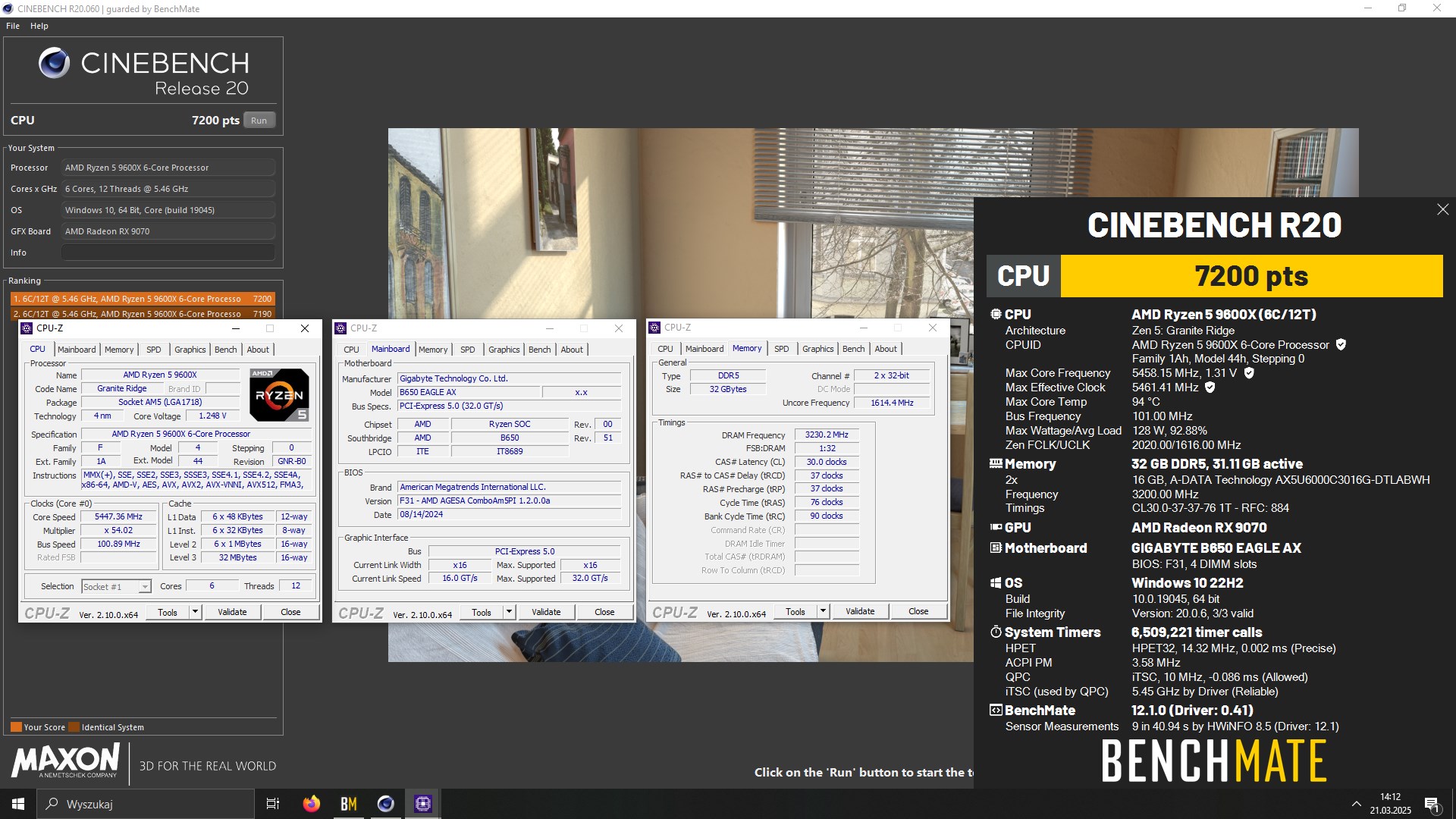Open the File menu
The height and width of the screenshot is (819, 1456).
(x=13, y=26)
